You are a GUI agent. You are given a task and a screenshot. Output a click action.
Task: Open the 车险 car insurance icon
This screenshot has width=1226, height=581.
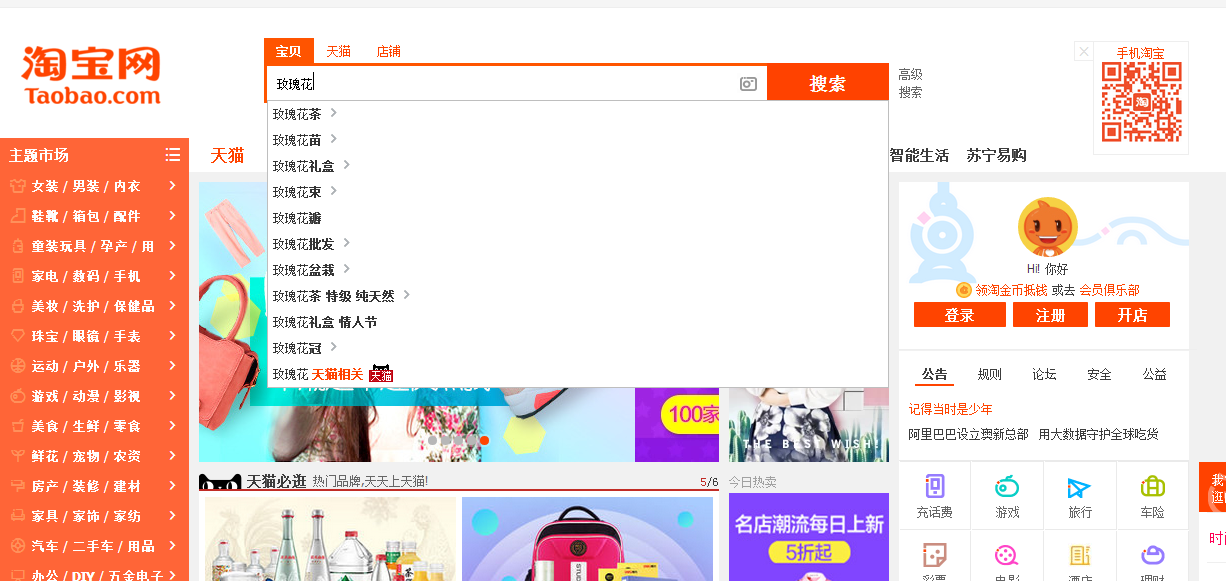point(1153,488)
